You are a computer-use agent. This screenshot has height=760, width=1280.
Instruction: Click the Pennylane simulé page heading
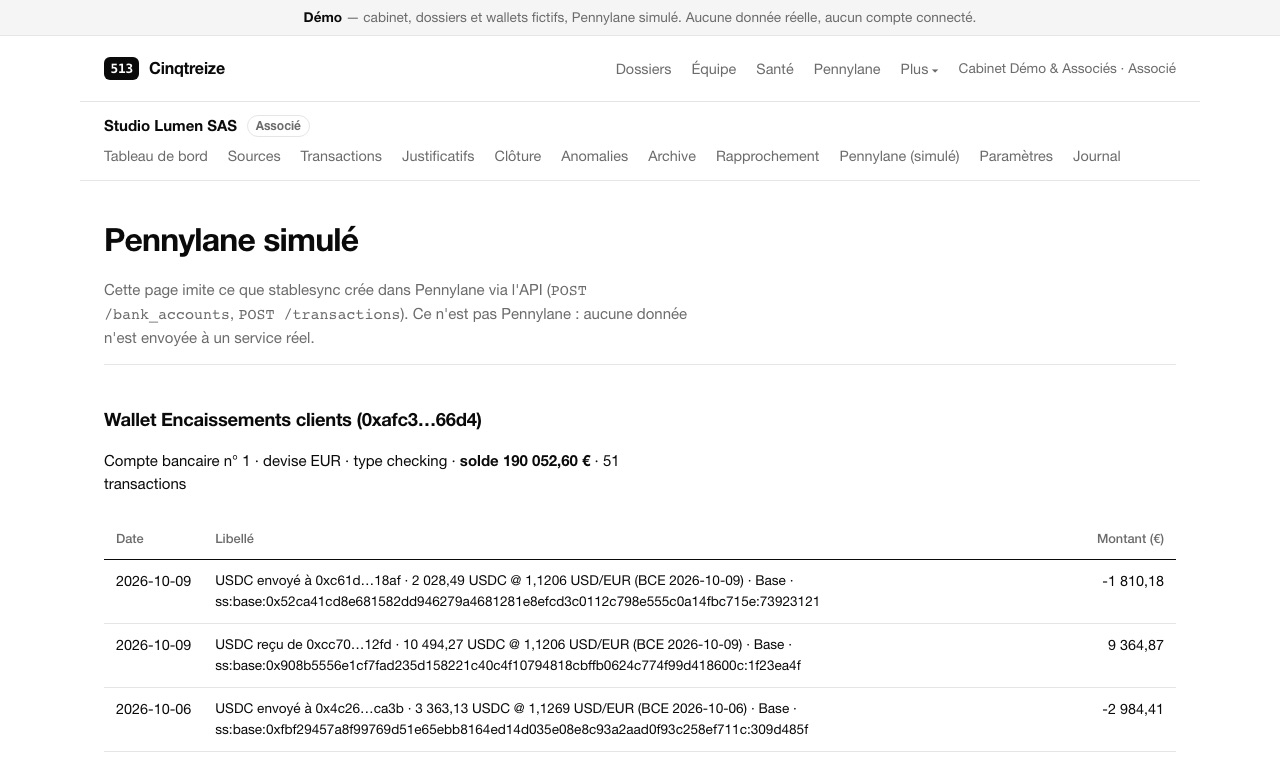pos(231,240)
